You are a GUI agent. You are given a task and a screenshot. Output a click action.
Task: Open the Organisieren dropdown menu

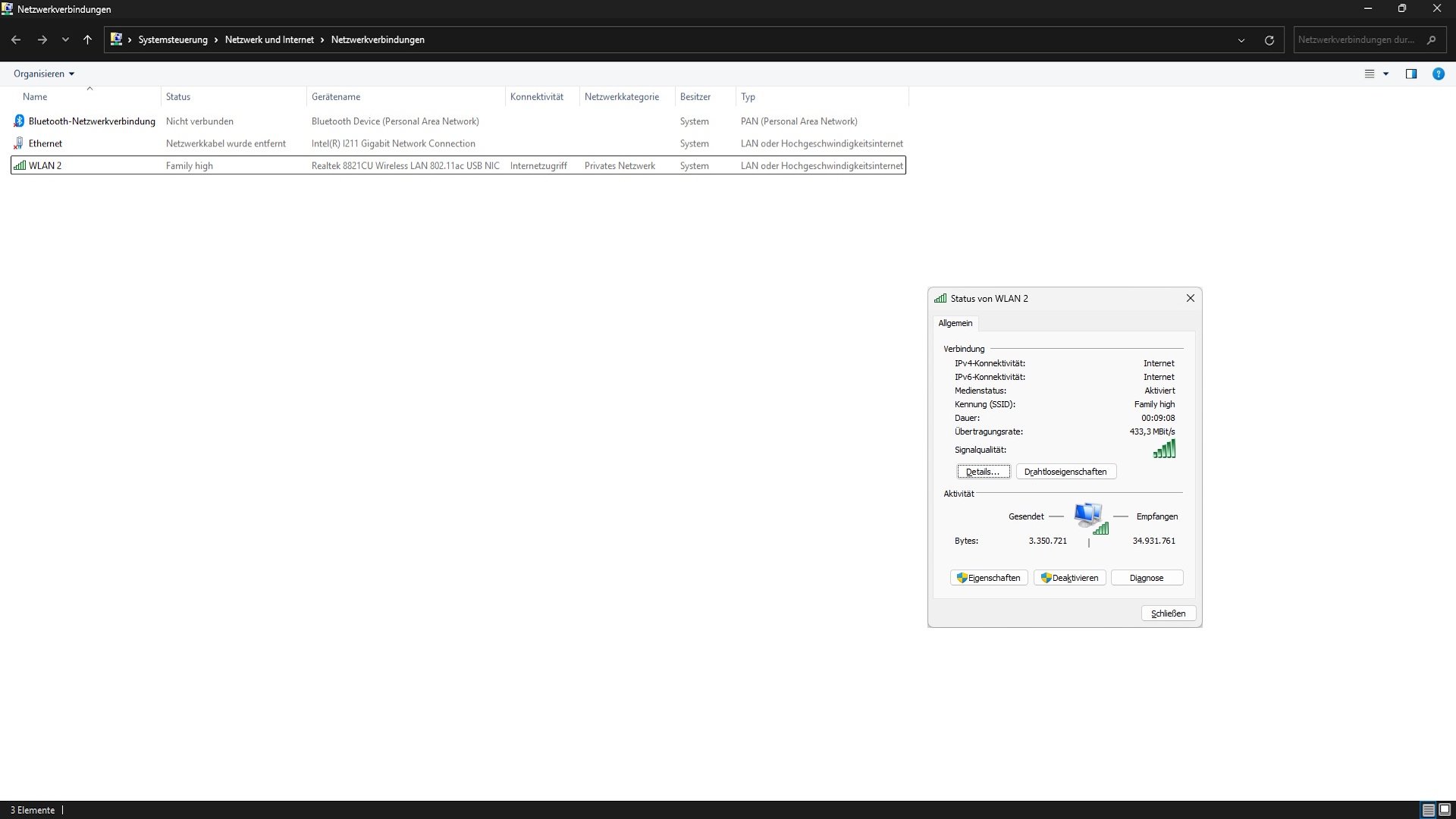[44, 74]
